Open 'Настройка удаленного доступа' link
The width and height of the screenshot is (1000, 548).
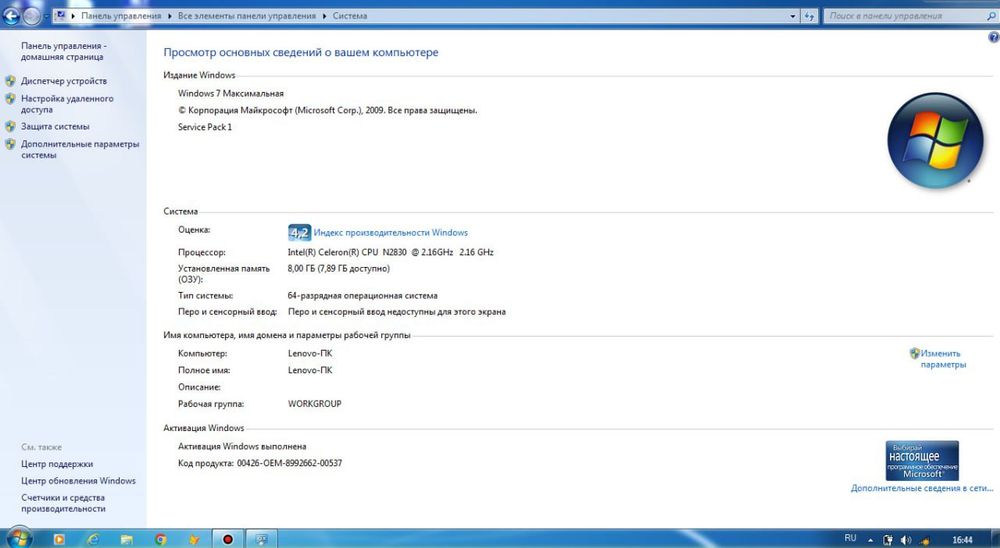pyautogui.click(x=67, y=104)
